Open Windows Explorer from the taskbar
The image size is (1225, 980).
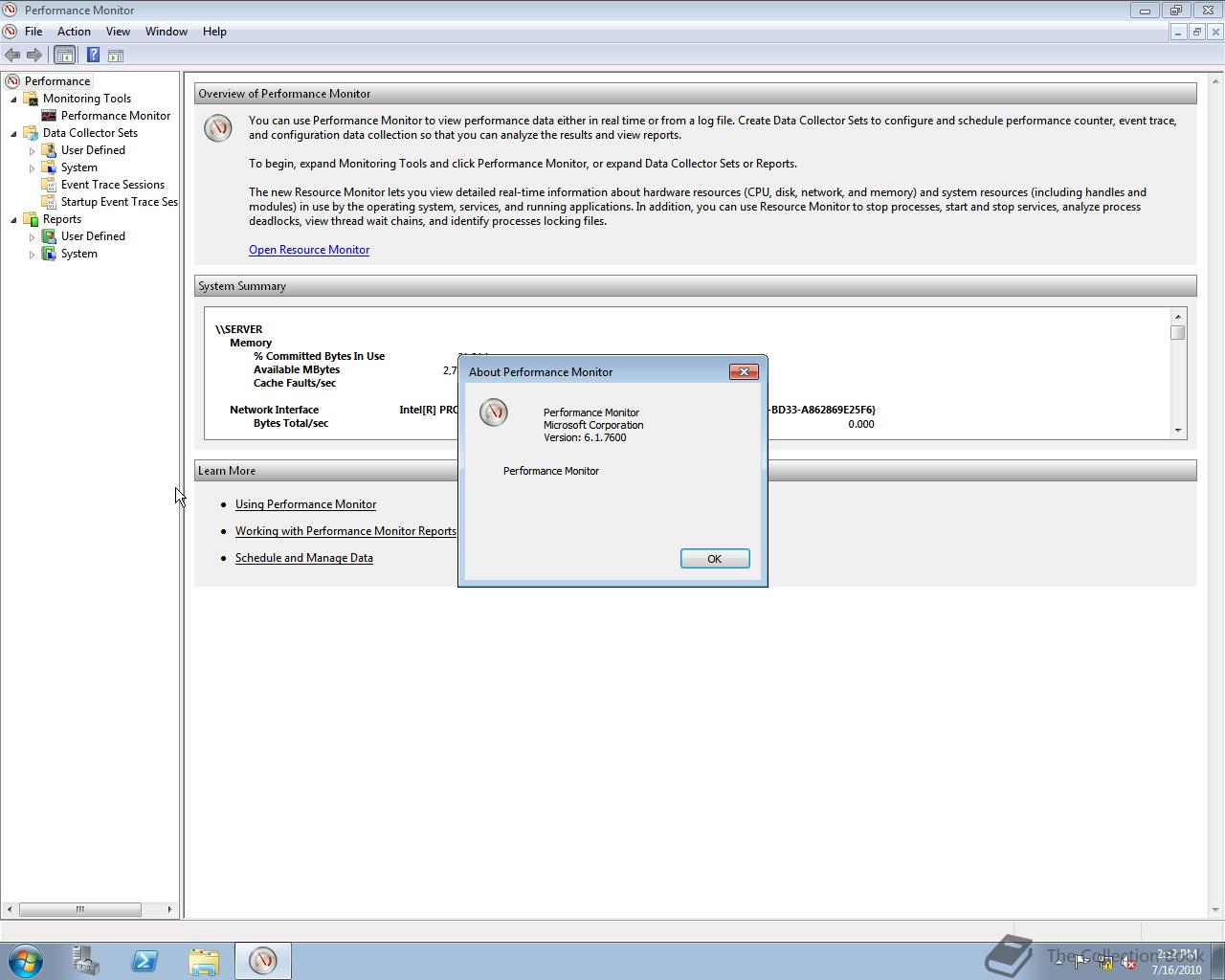(x=204, y=961)
